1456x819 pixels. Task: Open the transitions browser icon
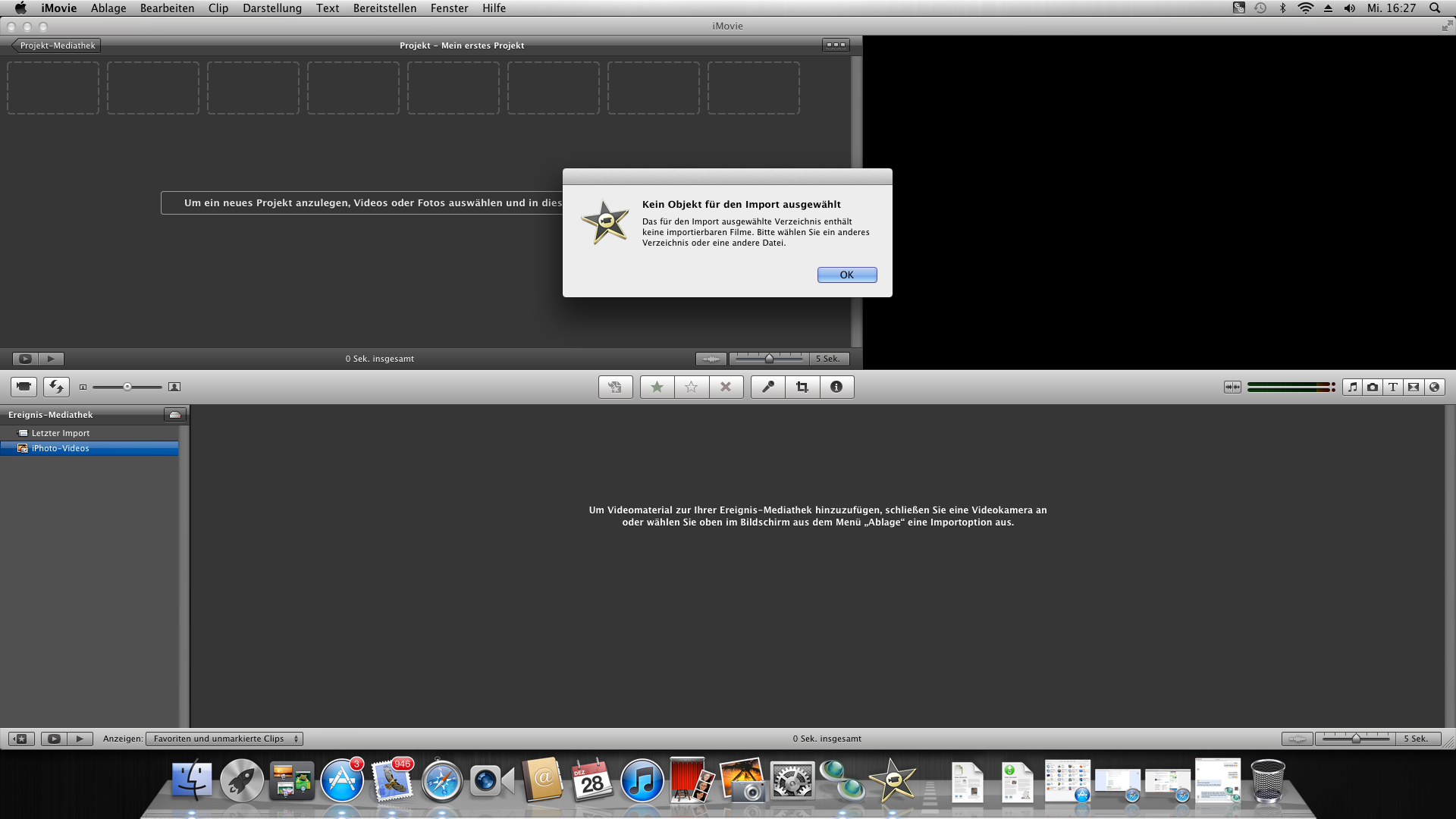1414,387
